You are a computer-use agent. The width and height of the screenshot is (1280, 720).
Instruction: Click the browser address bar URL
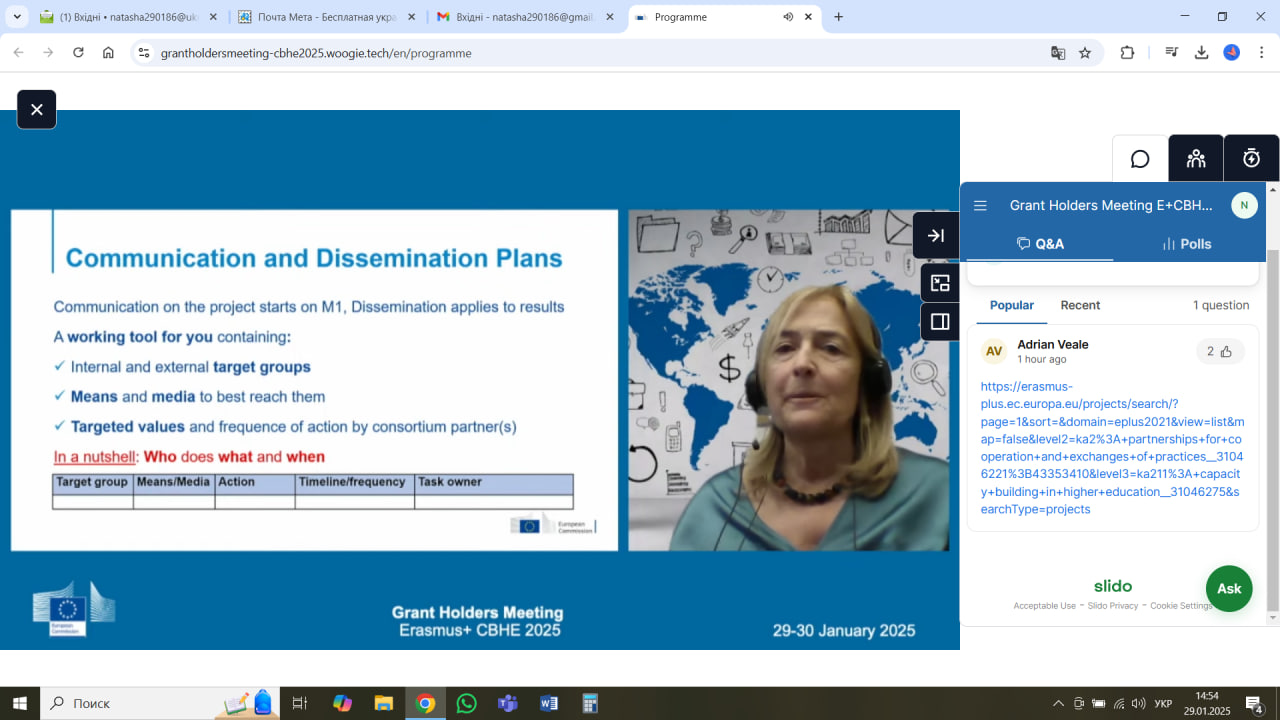pyautogui.click(x=316, y=53)
